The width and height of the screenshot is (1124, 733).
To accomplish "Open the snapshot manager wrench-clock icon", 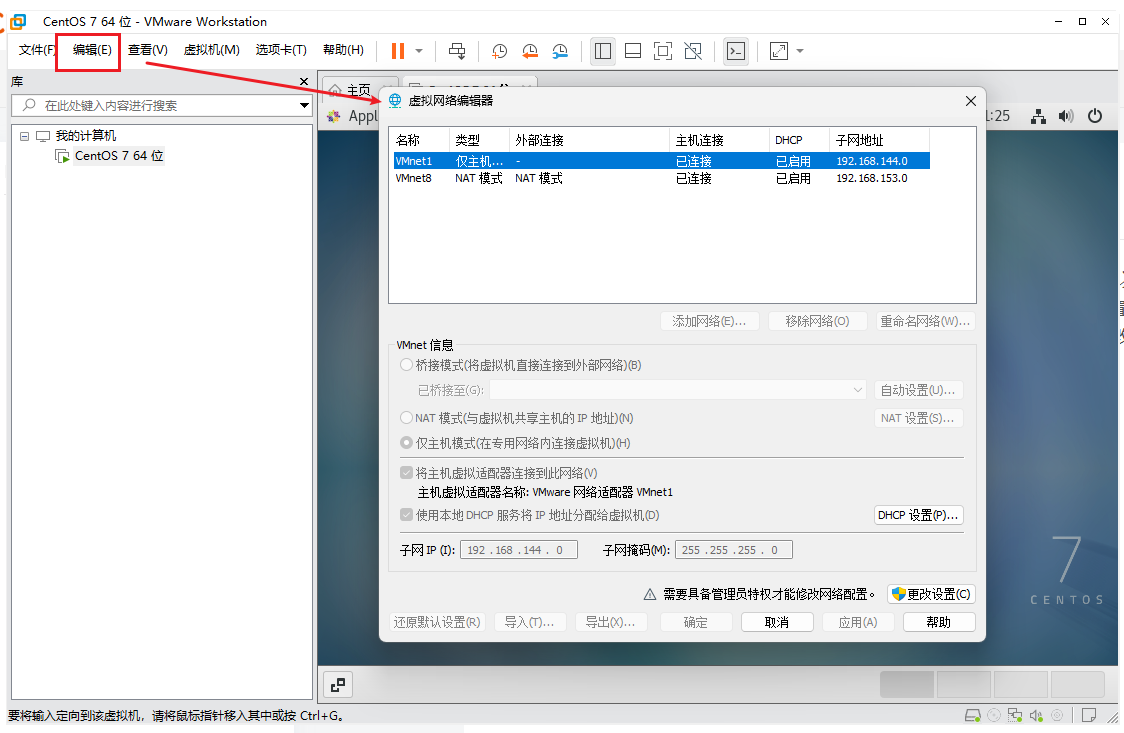I will coord(560,51).
